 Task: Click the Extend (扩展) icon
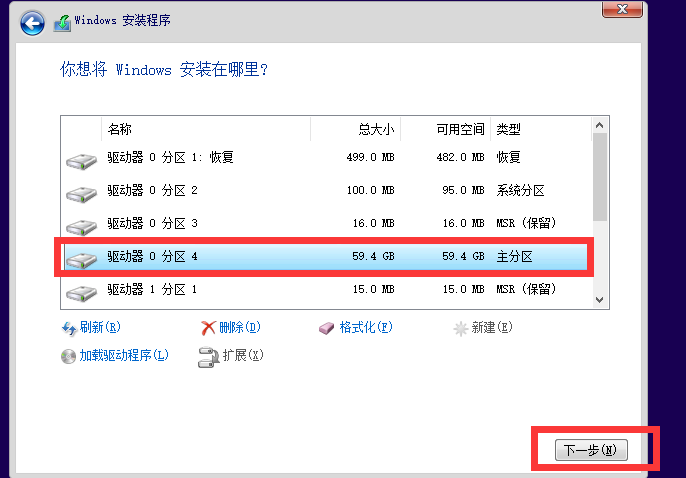pyautogui.click(x=208, y=356)
